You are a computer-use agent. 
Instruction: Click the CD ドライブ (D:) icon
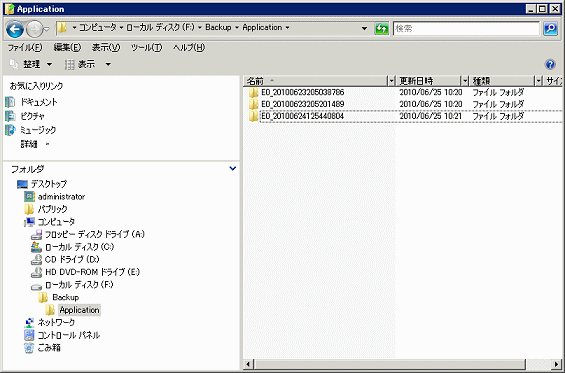pos(36,259)
